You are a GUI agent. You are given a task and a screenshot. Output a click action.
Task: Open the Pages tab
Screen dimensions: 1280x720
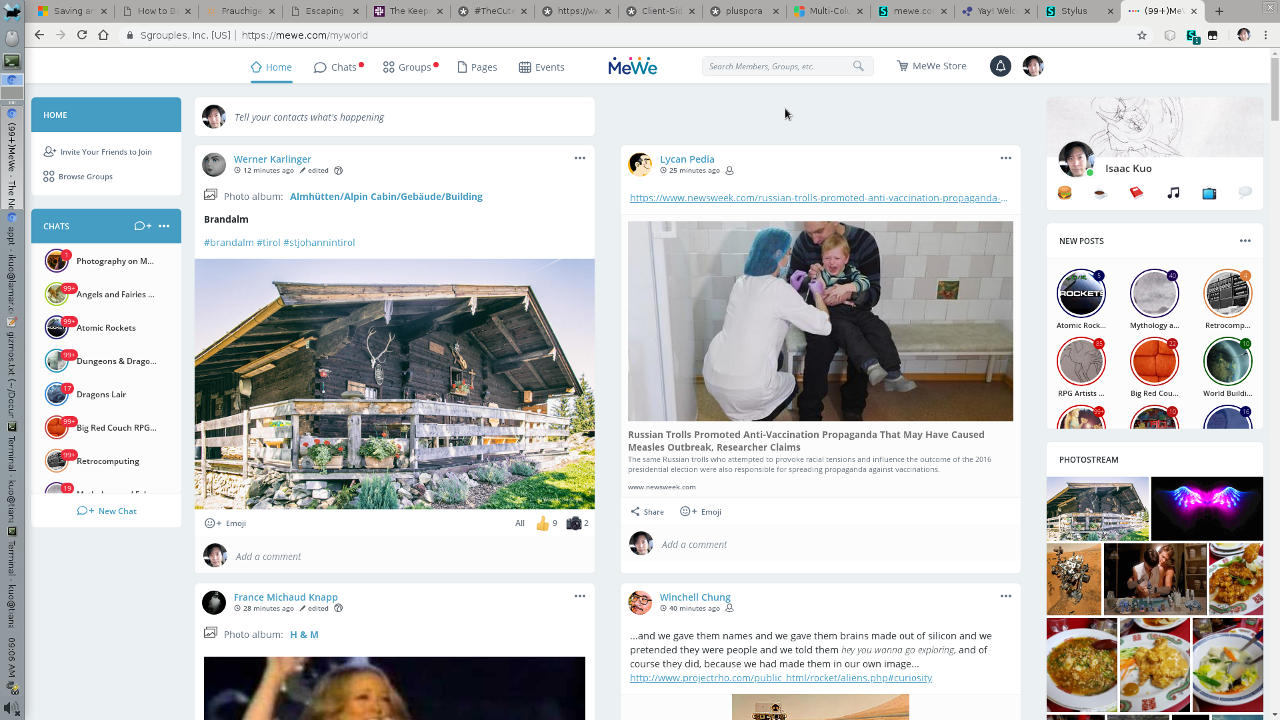coord(477,67)
